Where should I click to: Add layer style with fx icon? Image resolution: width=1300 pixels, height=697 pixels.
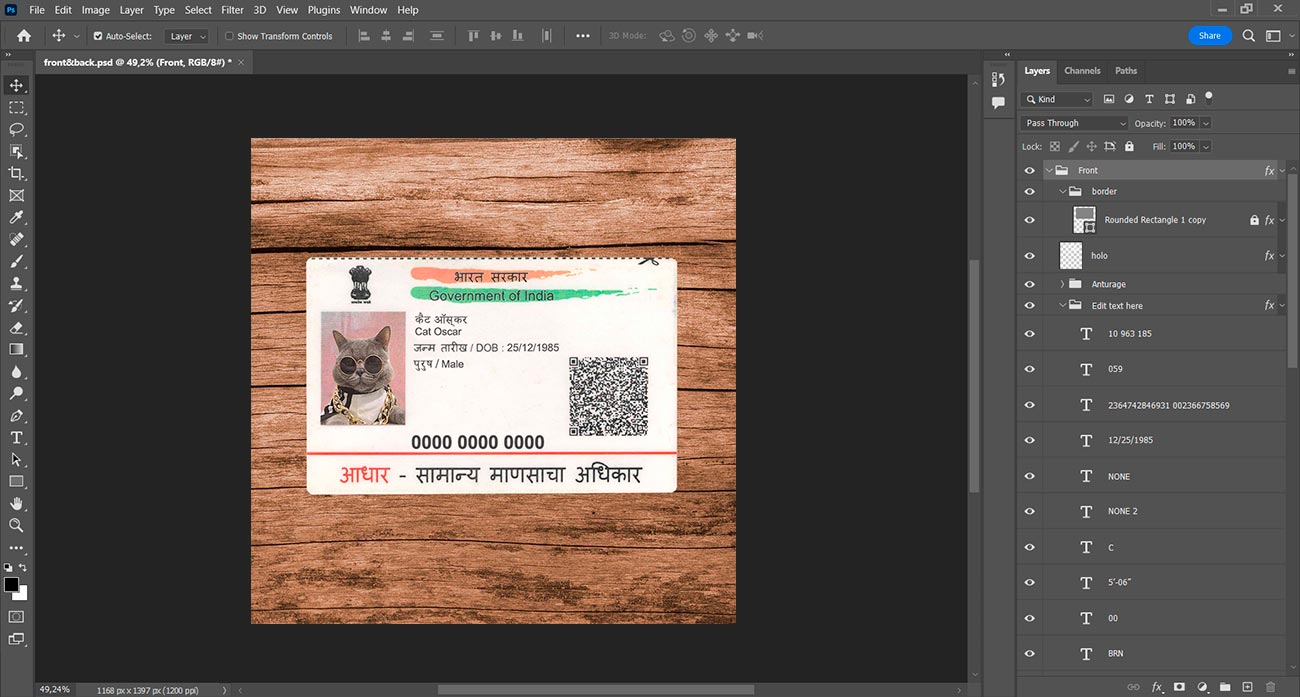click(1157, 687)
